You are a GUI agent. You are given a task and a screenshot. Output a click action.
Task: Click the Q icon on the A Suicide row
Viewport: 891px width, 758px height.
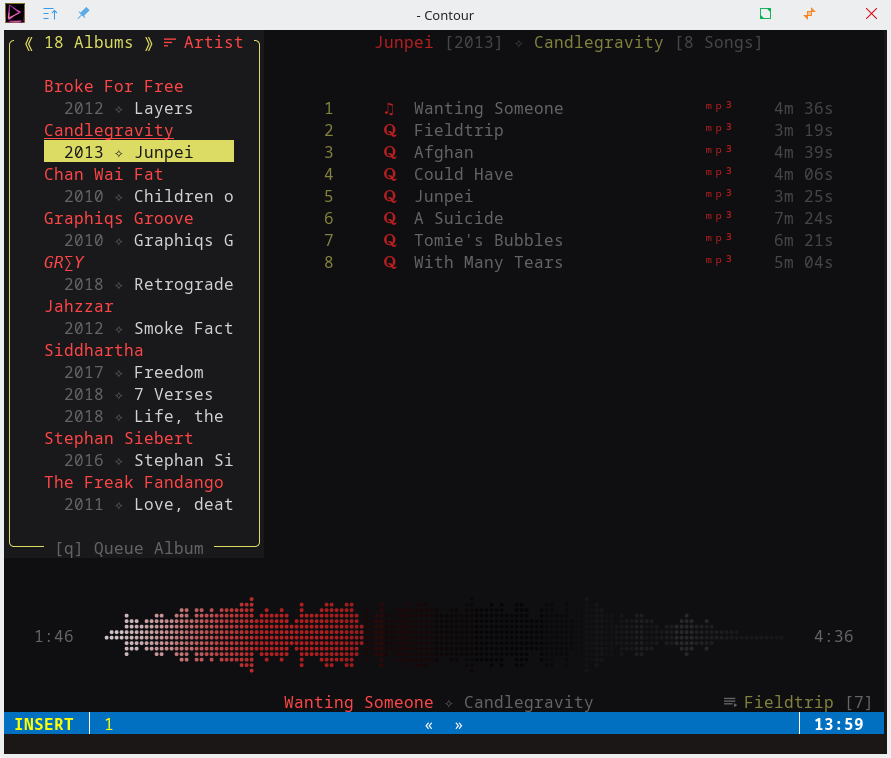tap(389, 218)
